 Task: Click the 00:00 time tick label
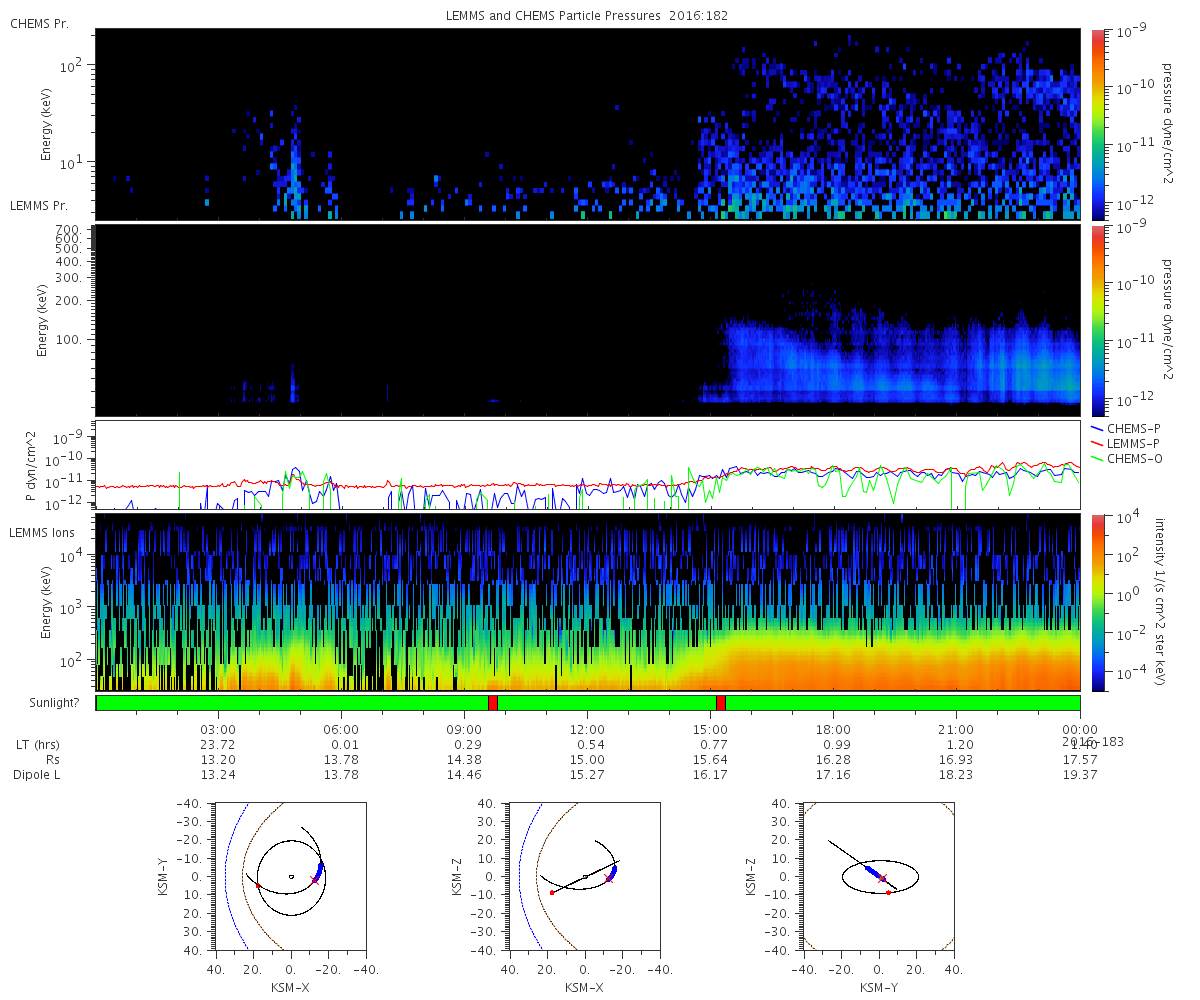point(1080,729)
